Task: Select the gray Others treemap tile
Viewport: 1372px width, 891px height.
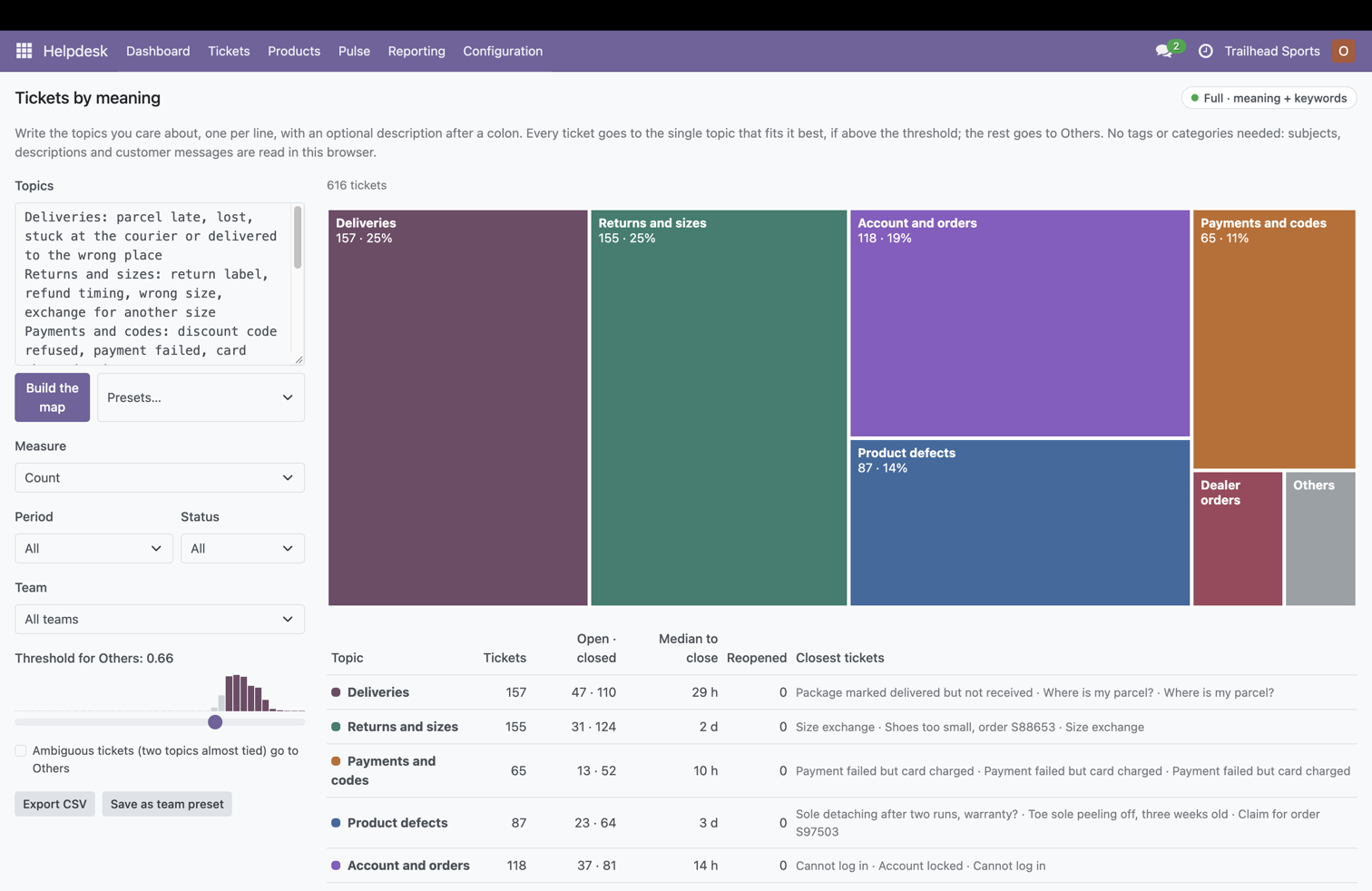Action: click(x=1320, y=539)
